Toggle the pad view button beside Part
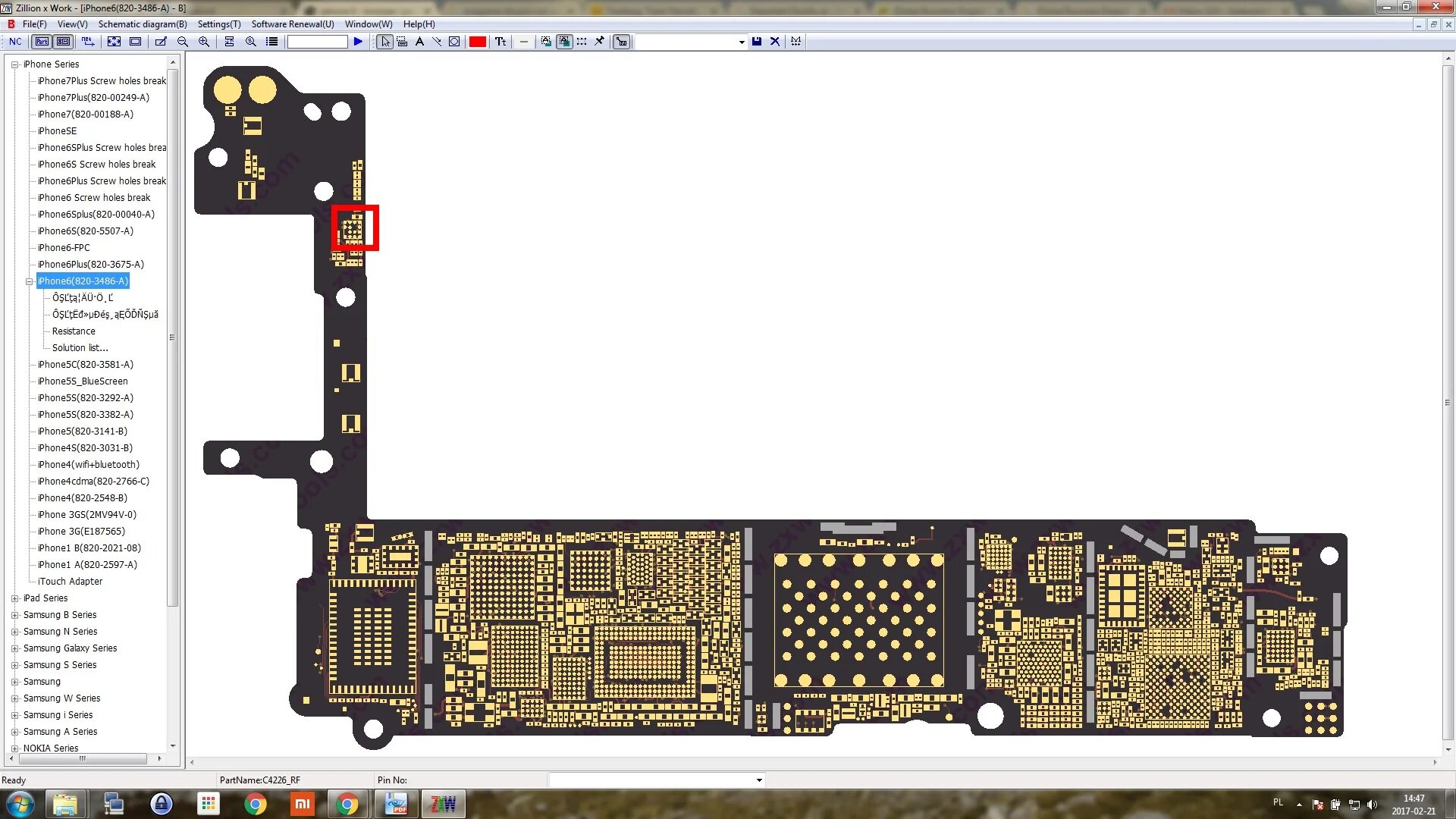 click(x=64, y=42)
